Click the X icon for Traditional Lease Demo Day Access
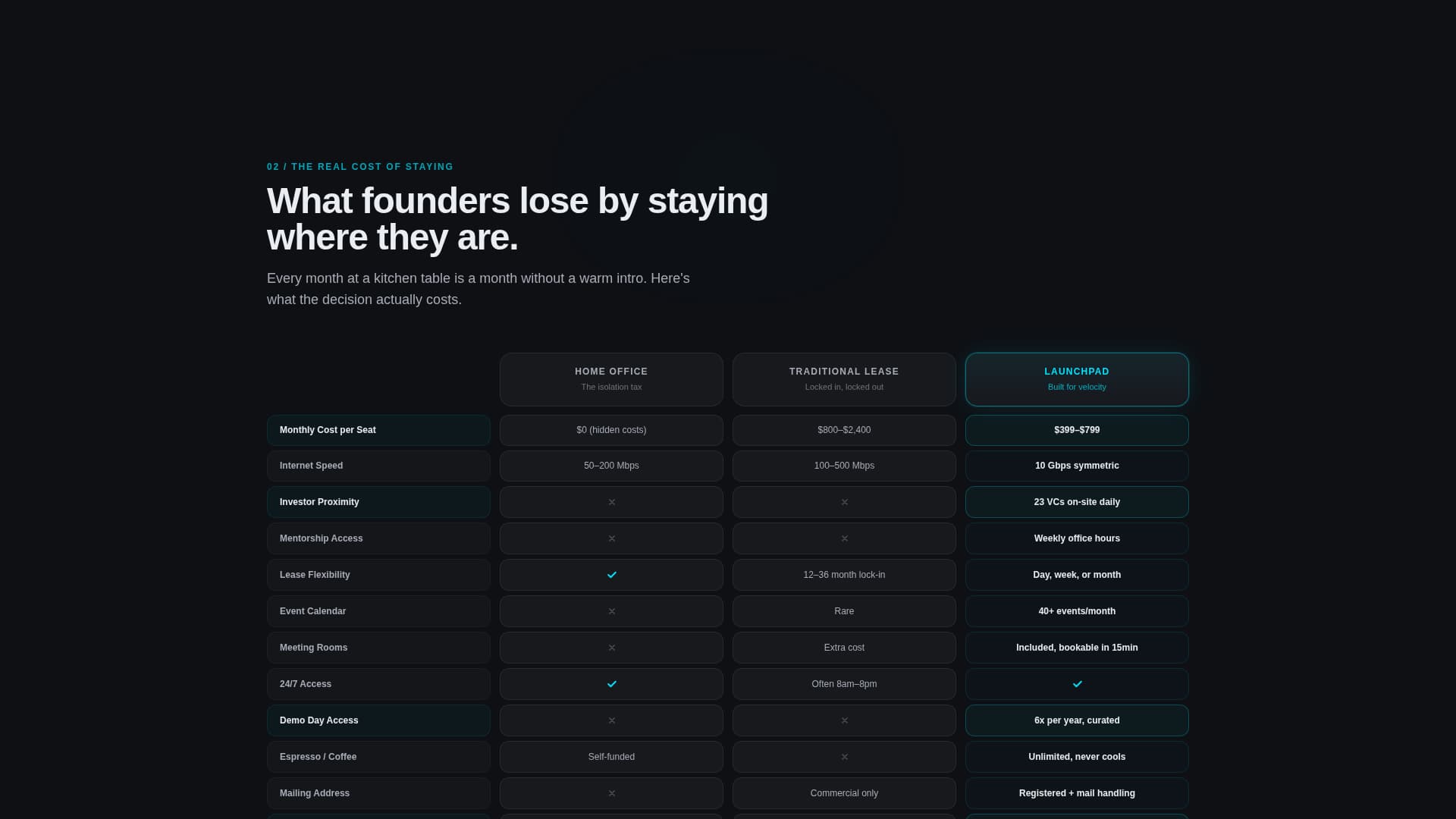The width and height of the screenshot is (1456, 819). [844, 720]
